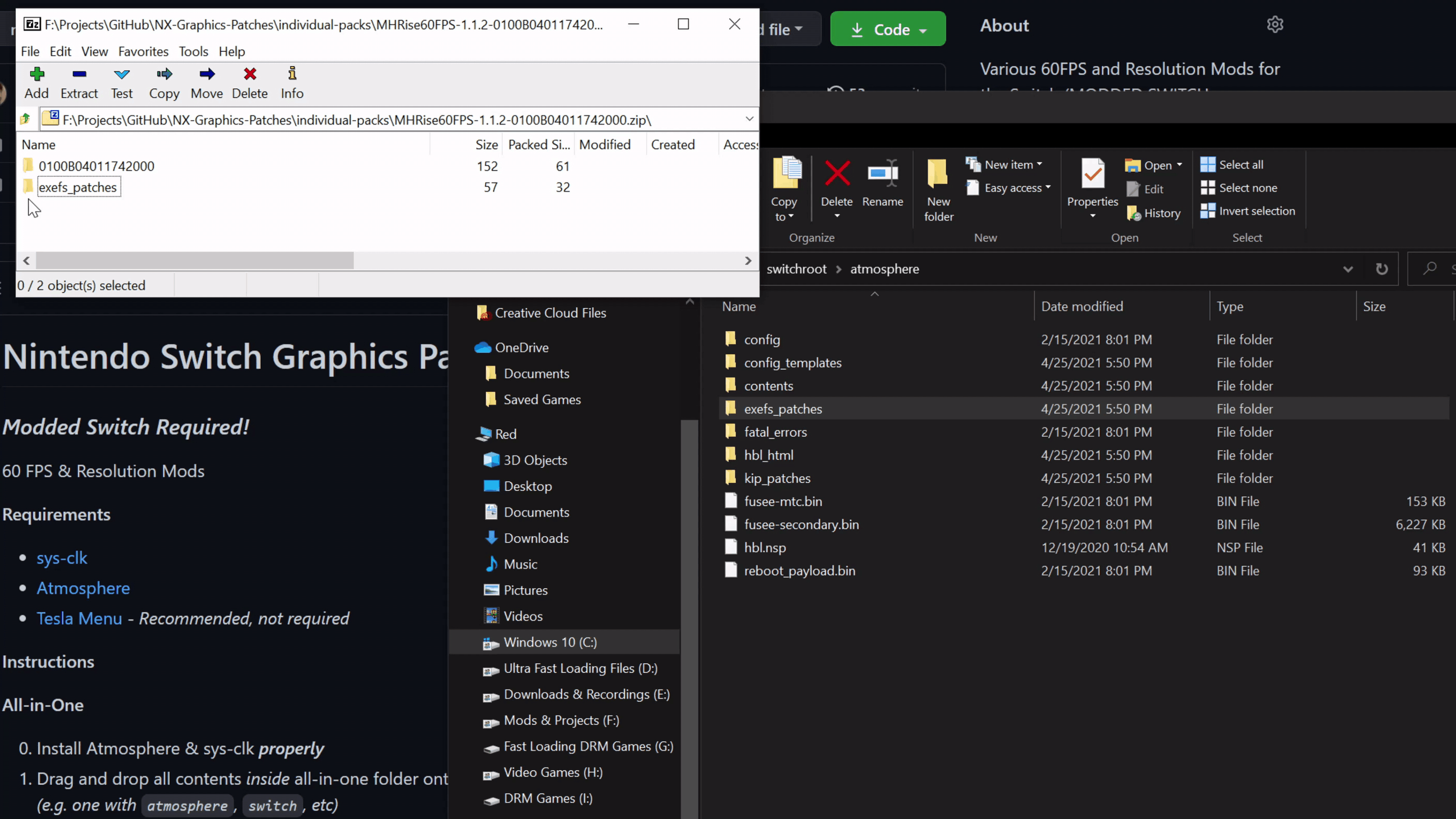Screen dimensions: 1456x819
Task: Click the 7-Zip horizontal scrollbar thumb
Action: [195, 260]
